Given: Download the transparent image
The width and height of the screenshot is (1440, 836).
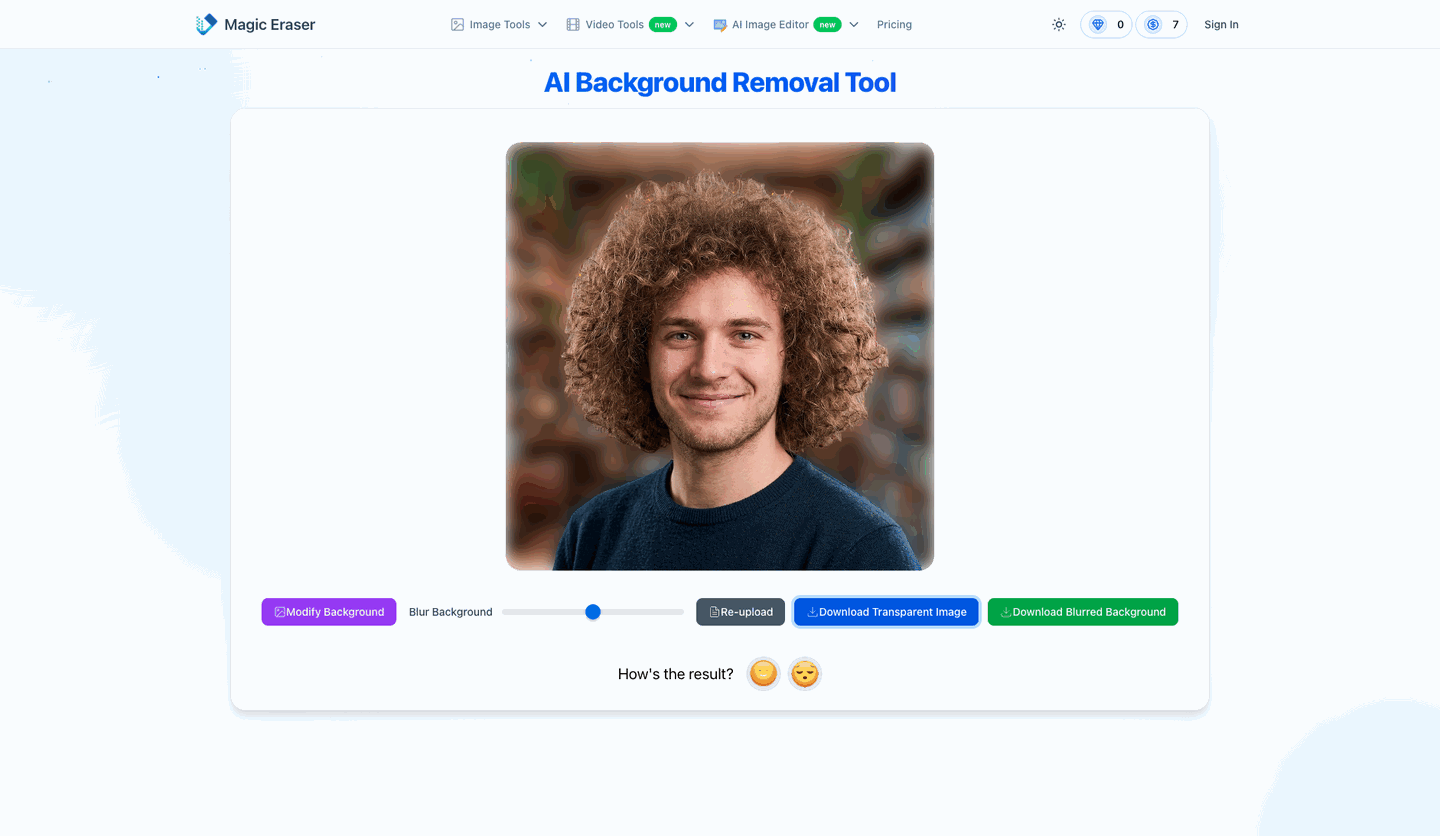Looking at the screenshot, I should (x=886, y=612).
